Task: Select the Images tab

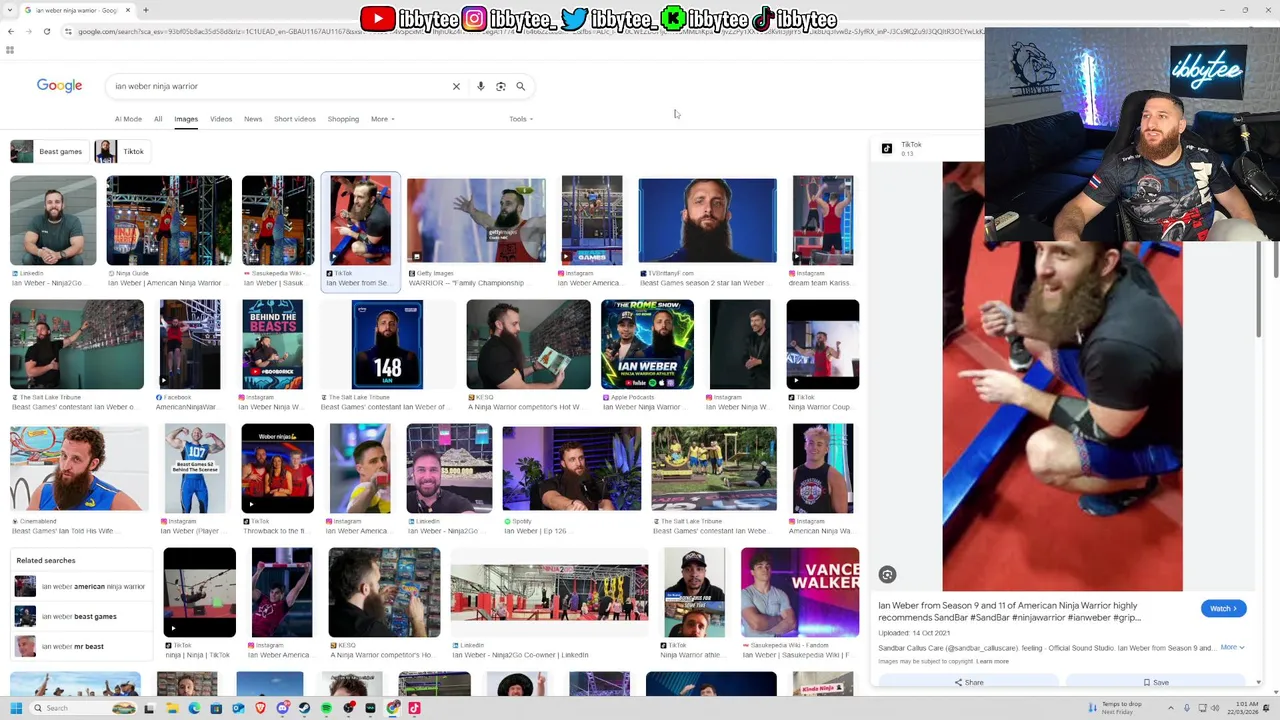Action: click(x=186, y=119)
